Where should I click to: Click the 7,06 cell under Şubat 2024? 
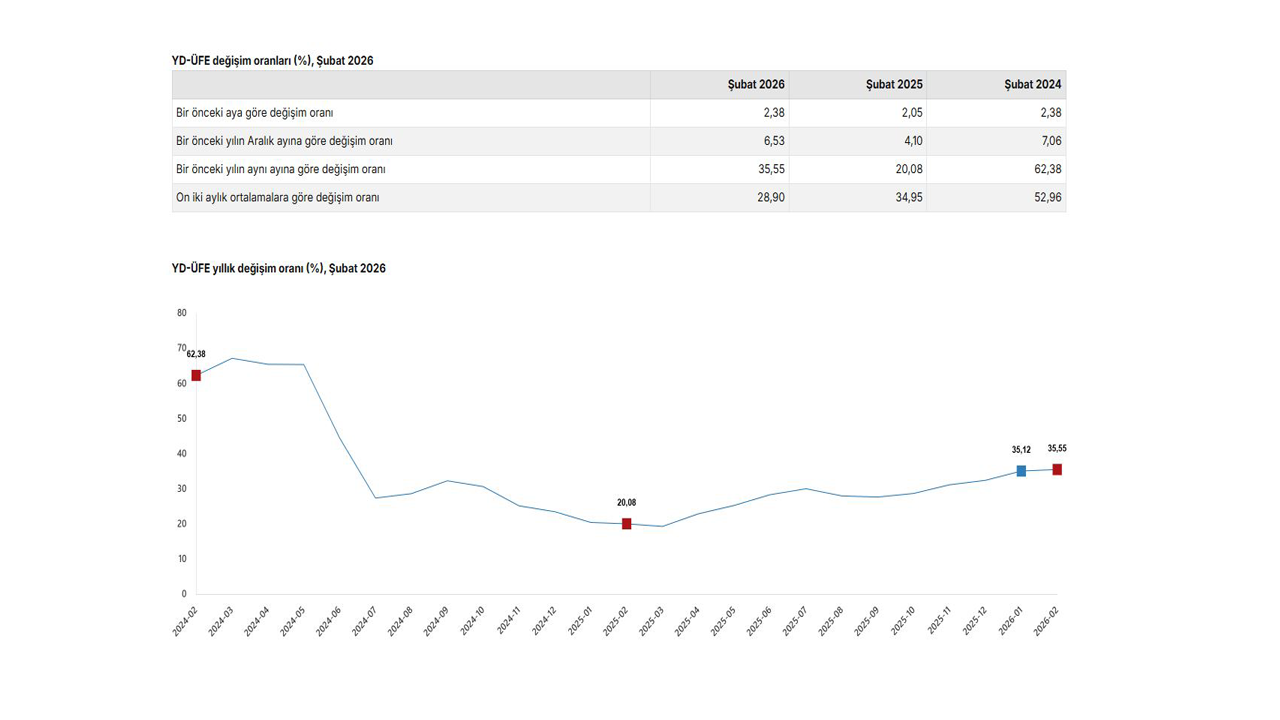(1050, 141)
